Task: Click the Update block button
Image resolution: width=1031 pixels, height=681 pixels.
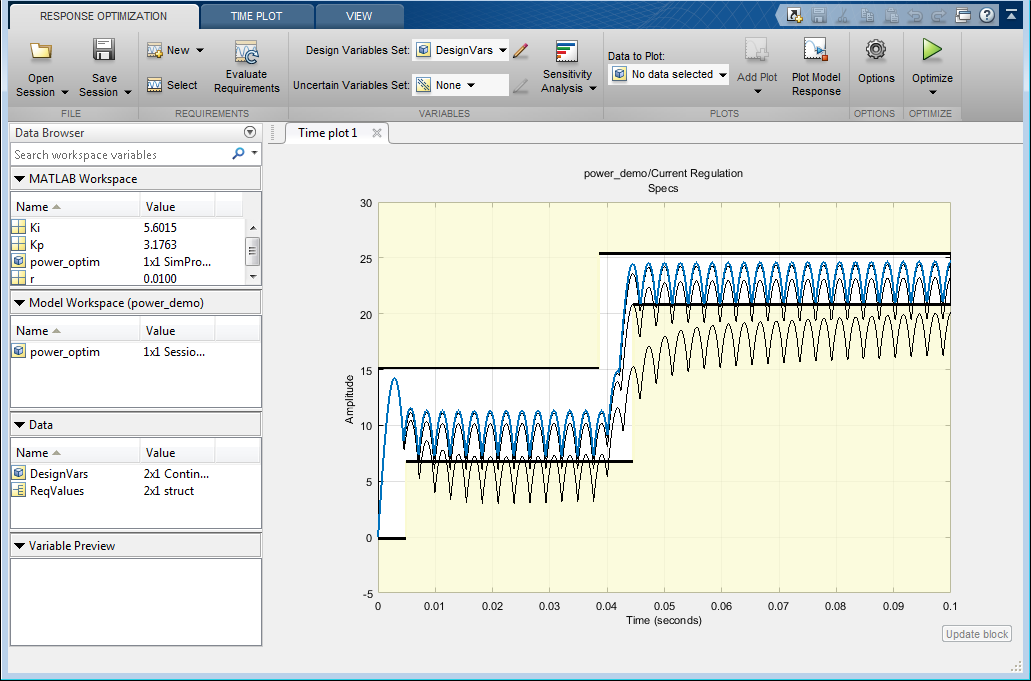Action: click(x=977, y=634)
